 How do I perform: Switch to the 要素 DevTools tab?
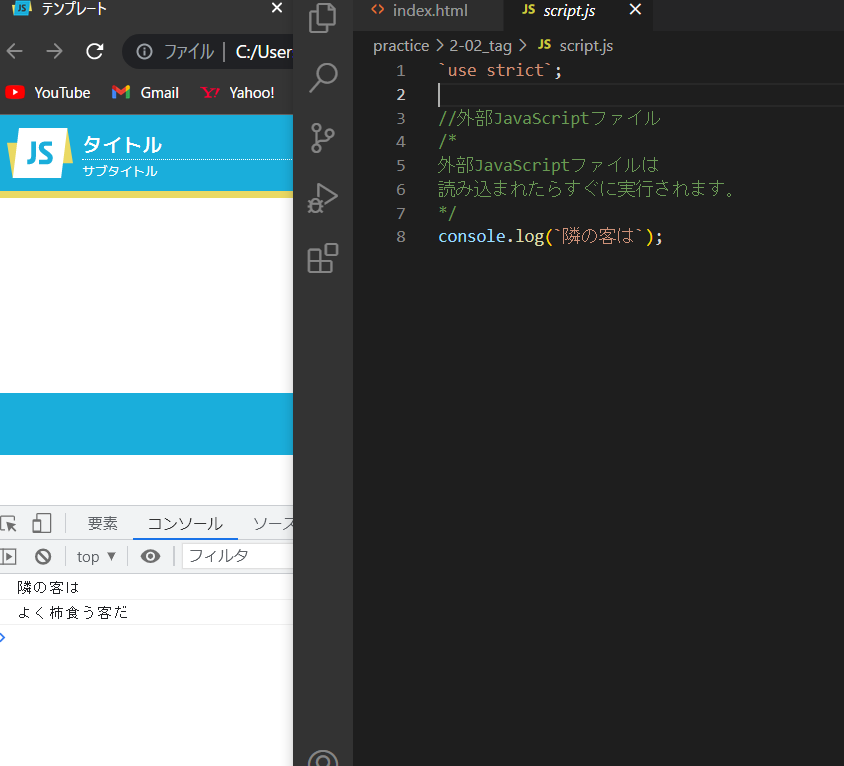(x=102, y=523)
